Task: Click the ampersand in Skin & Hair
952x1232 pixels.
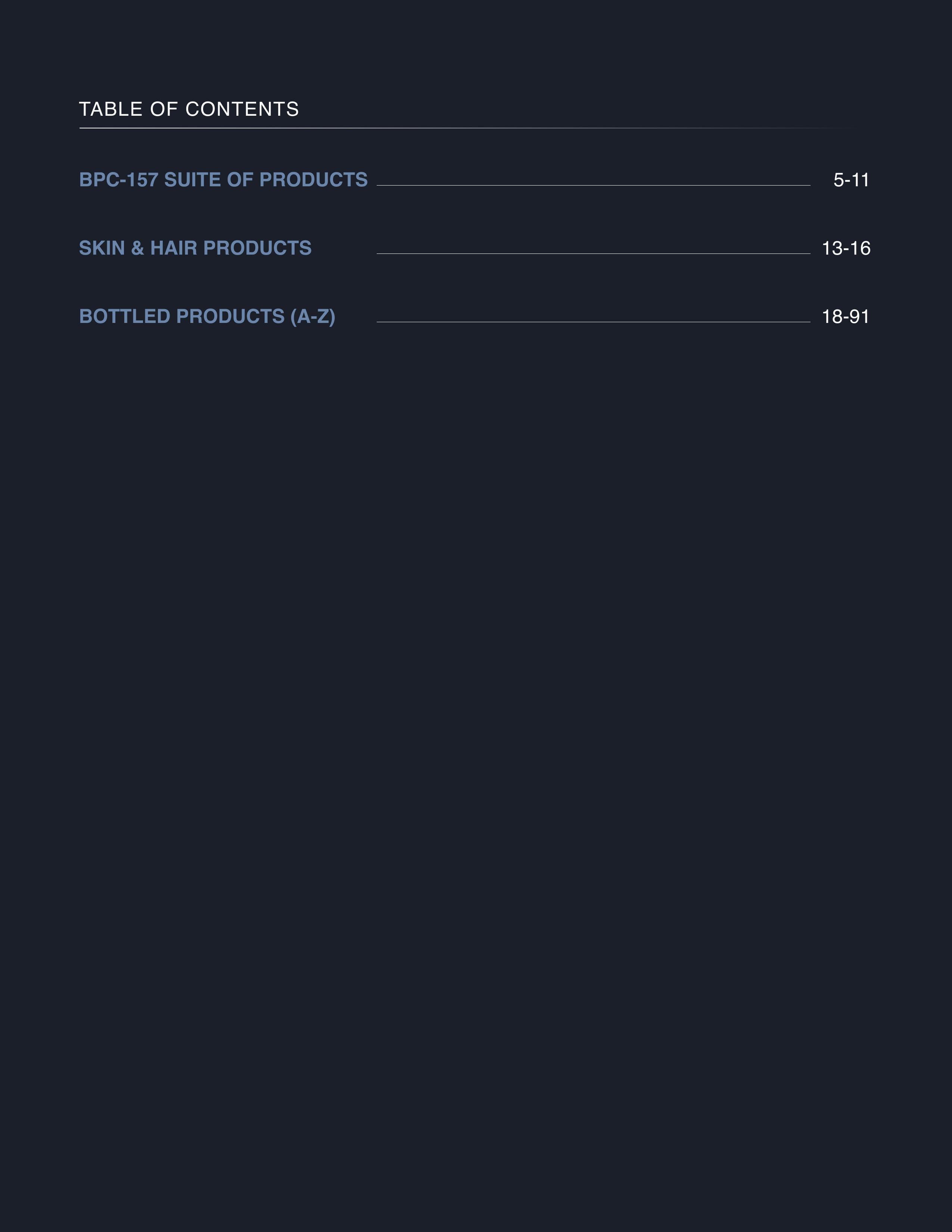Action: 138,248
